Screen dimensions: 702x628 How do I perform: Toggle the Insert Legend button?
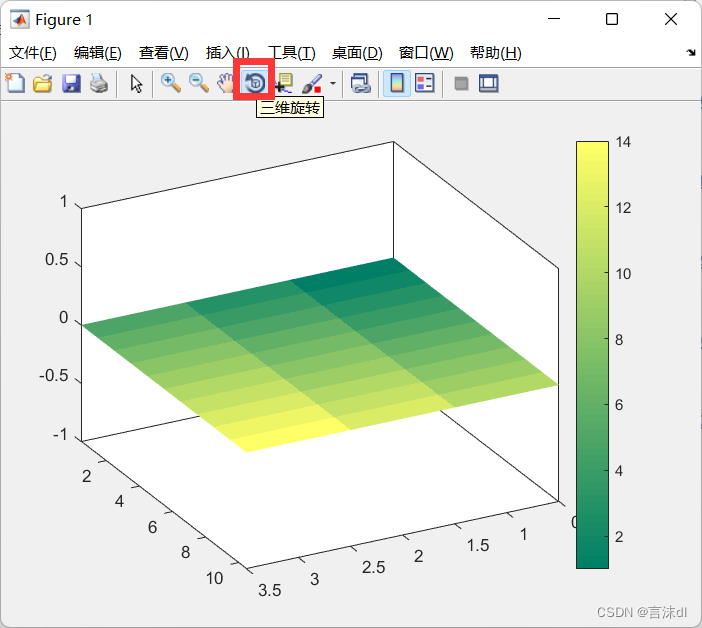click(424, 84)
